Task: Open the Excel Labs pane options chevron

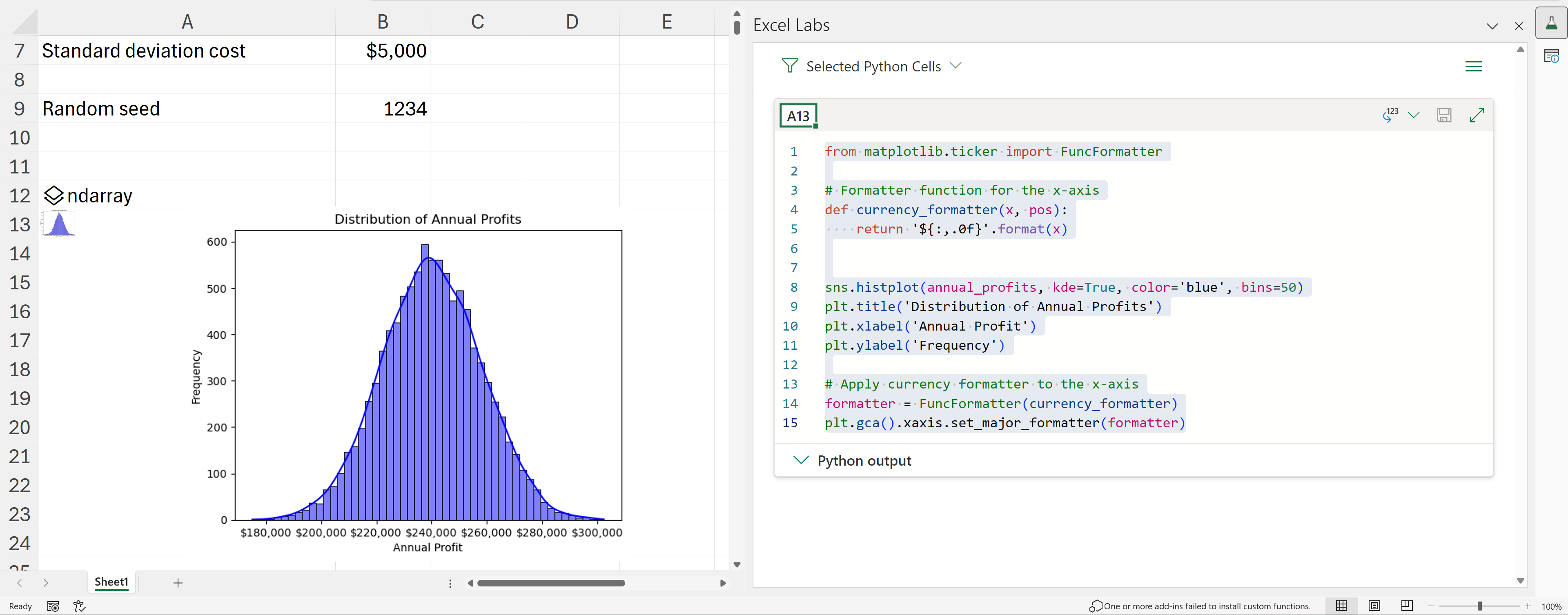Action: (1492, 26)
